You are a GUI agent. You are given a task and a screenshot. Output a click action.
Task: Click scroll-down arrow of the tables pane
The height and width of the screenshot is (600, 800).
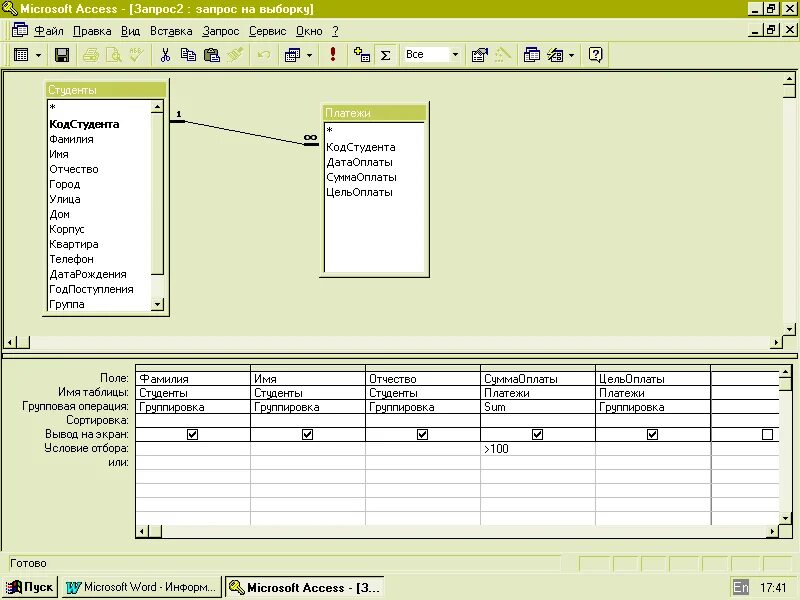click(789, 329)
